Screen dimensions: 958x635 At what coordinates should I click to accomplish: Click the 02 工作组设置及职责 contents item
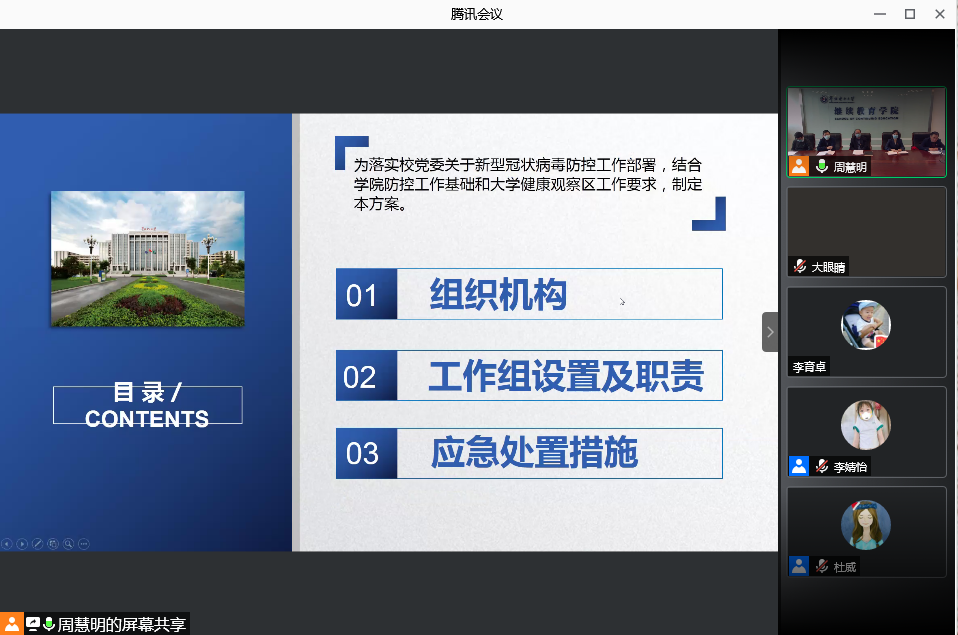click(x=529, y=376)
